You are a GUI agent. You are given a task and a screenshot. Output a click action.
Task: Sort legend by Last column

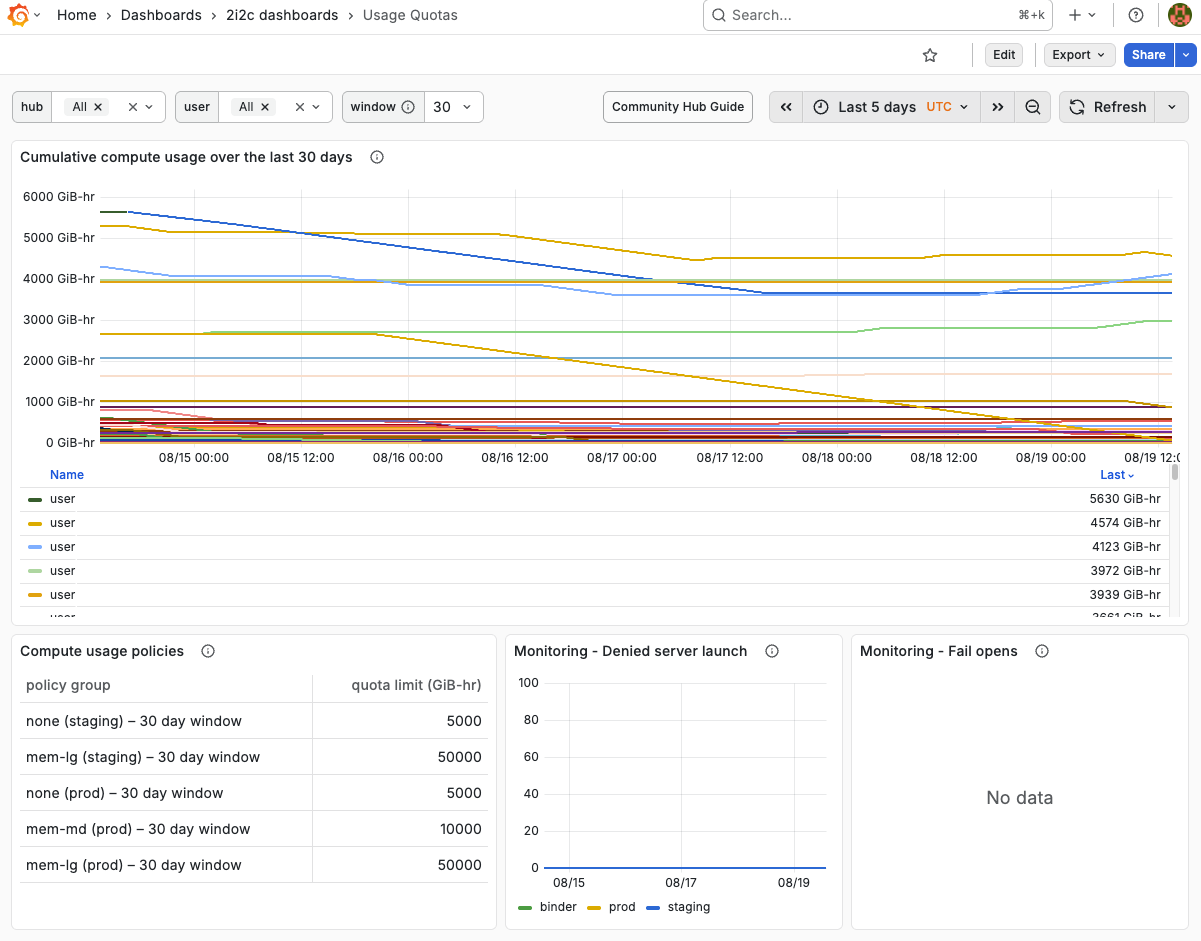click(1117, 475)
